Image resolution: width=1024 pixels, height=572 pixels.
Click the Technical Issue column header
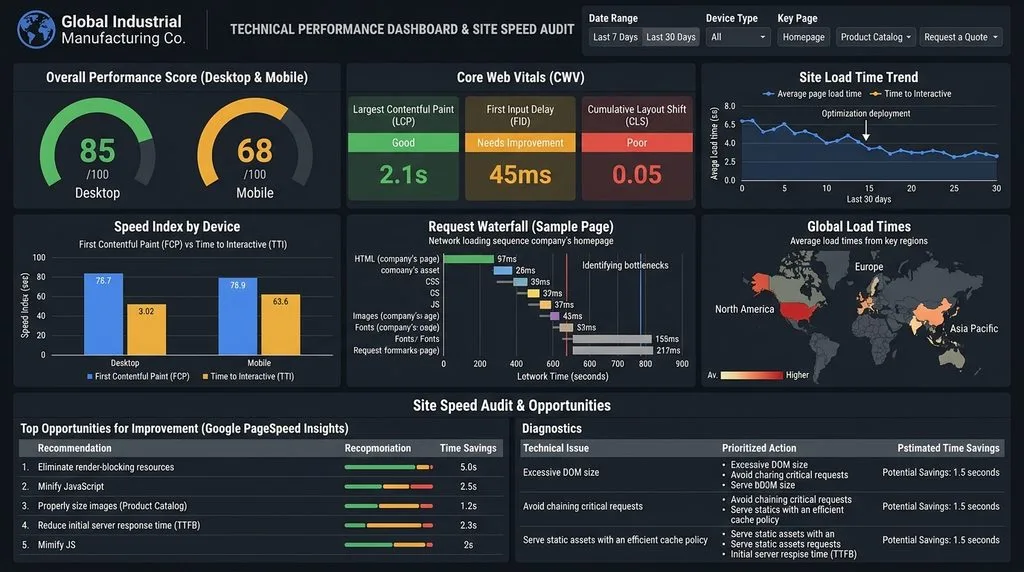tap(556, 448)
